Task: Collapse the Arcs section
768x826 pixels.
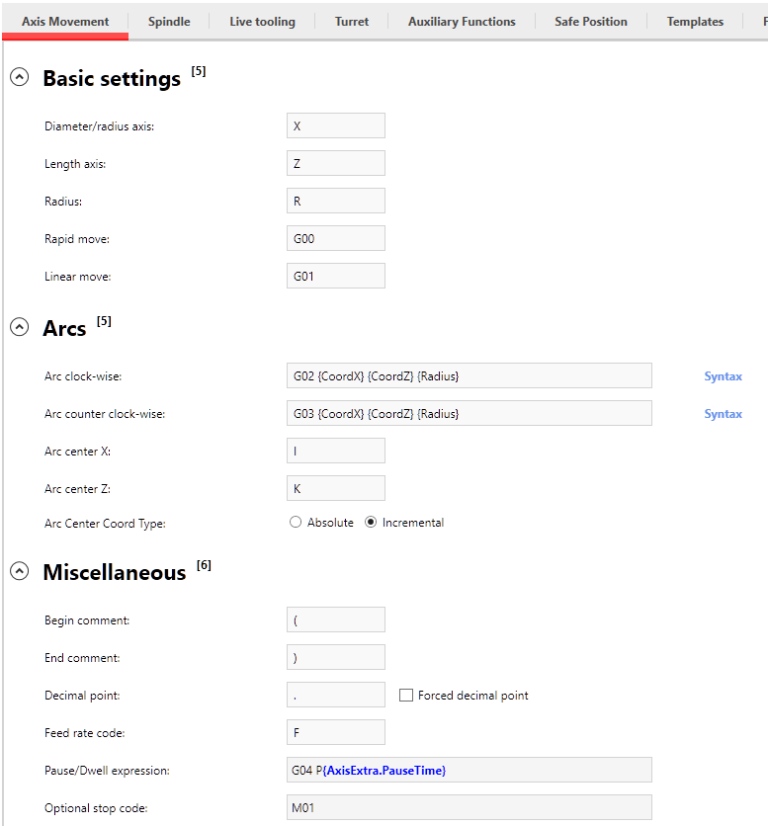Action: 19,327
